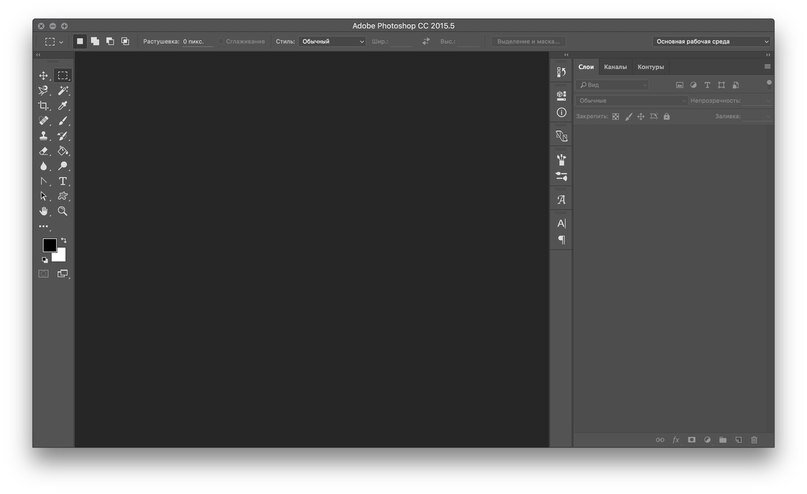This screenshot has width=807, height=494.
Task: Open the background color picker (white swatch)
Action: 61,256
